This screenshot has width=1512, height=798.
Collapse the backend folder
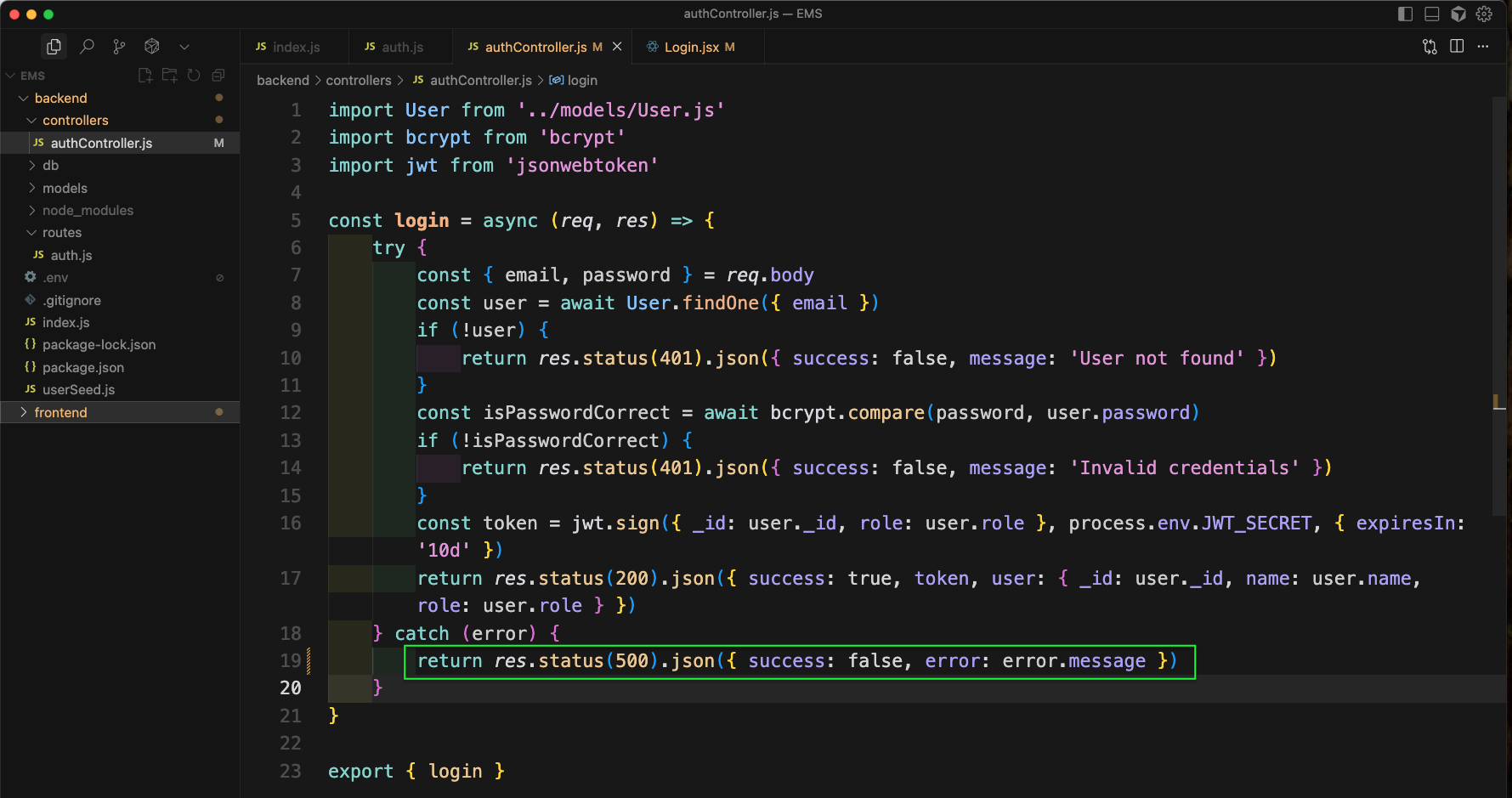pyautogui.click(x=120, y=99)
